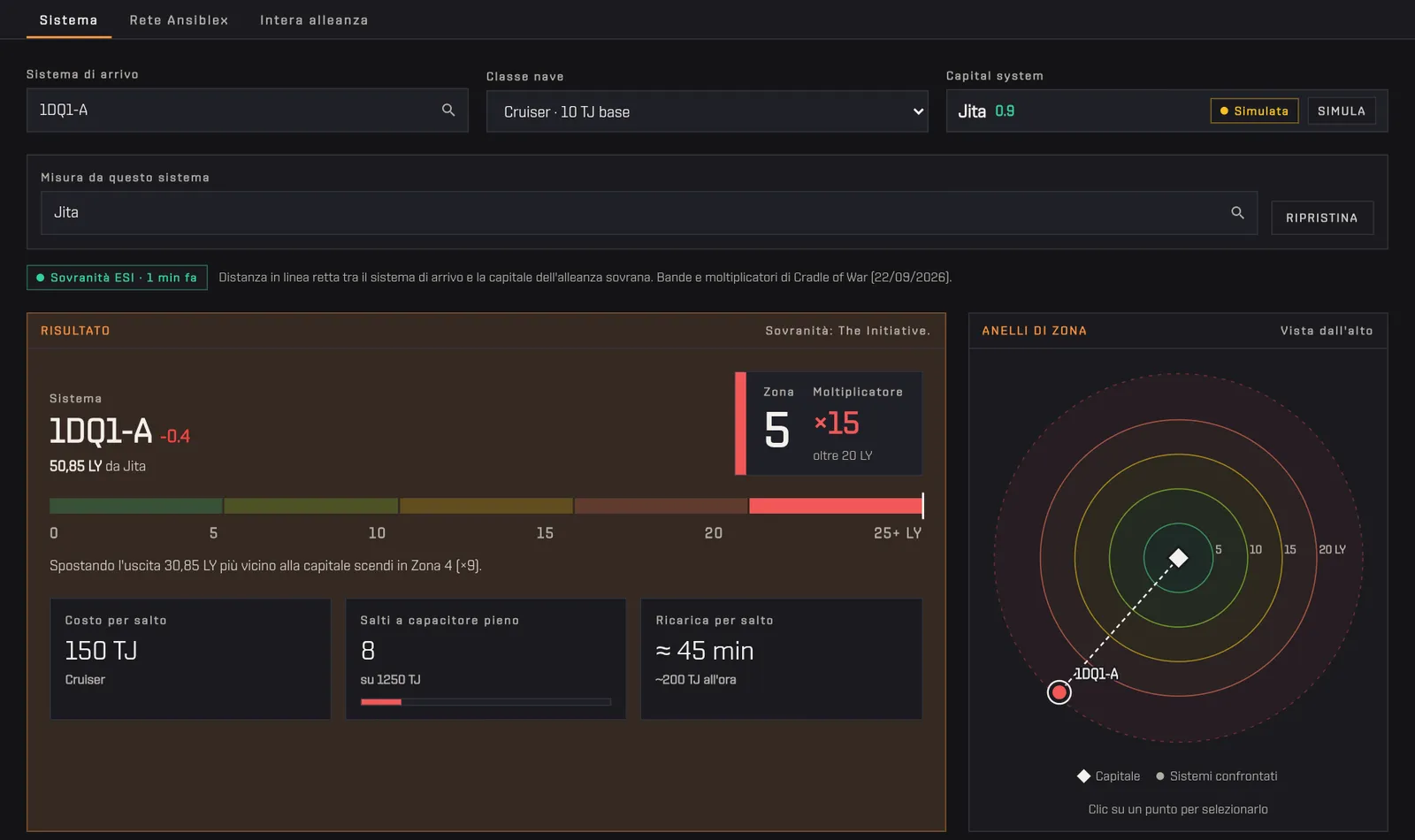Click the 20 LY ring label

(1332, 549)
